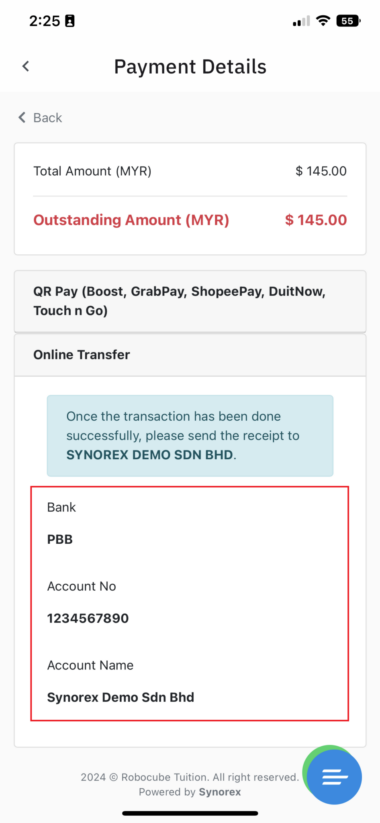Tap the home indicator bar
Screen dimensions: 380x823
(x=190, y=813)
